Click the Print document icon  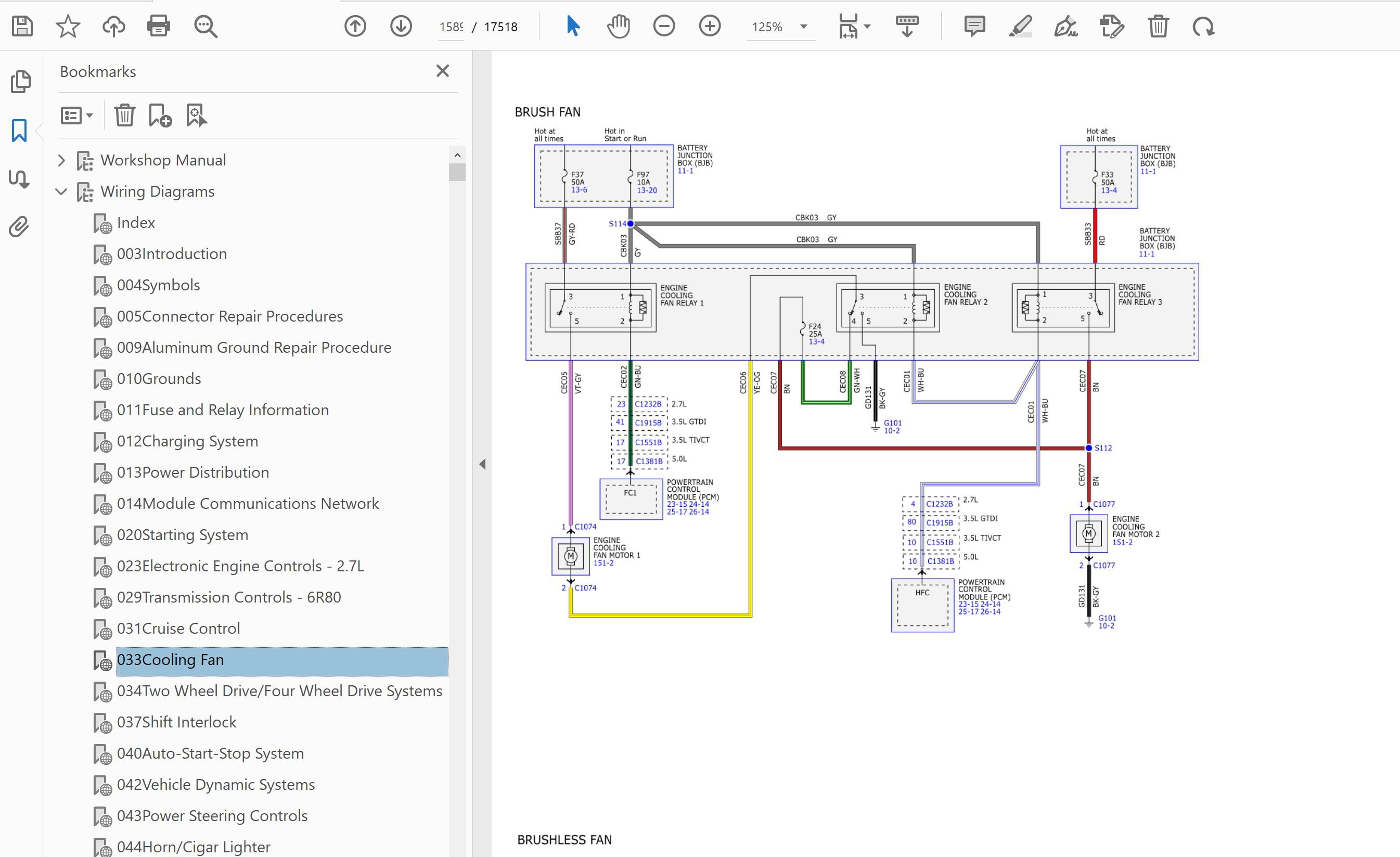(x=158, y=26)
